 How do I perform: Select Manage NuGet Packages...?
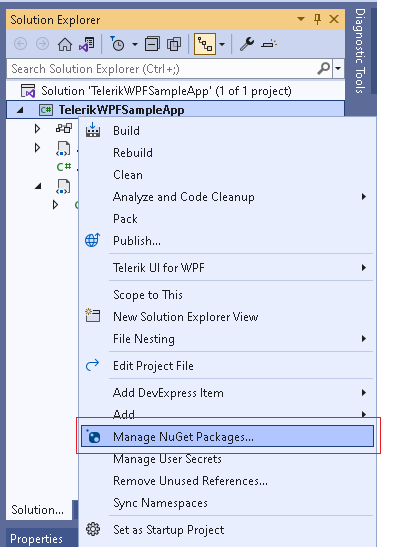pyautogui.click(x=227, y=436)
